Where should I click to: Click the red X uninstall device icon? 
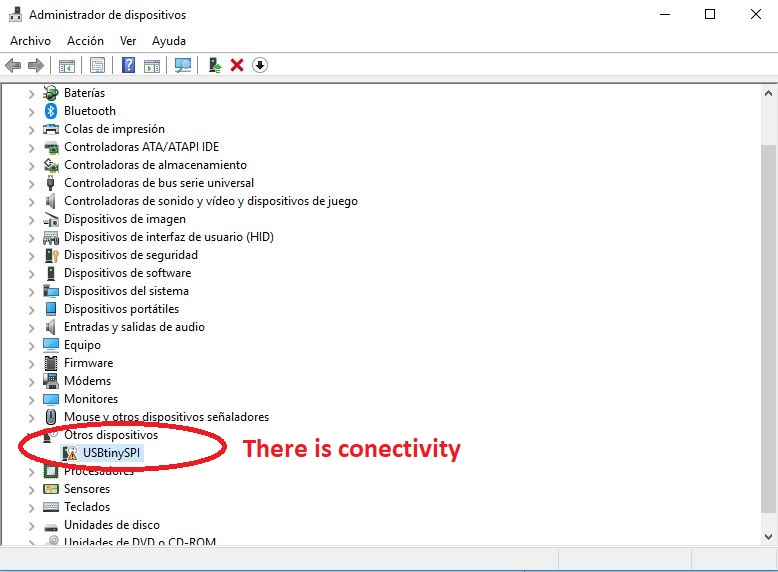[237, 65]
